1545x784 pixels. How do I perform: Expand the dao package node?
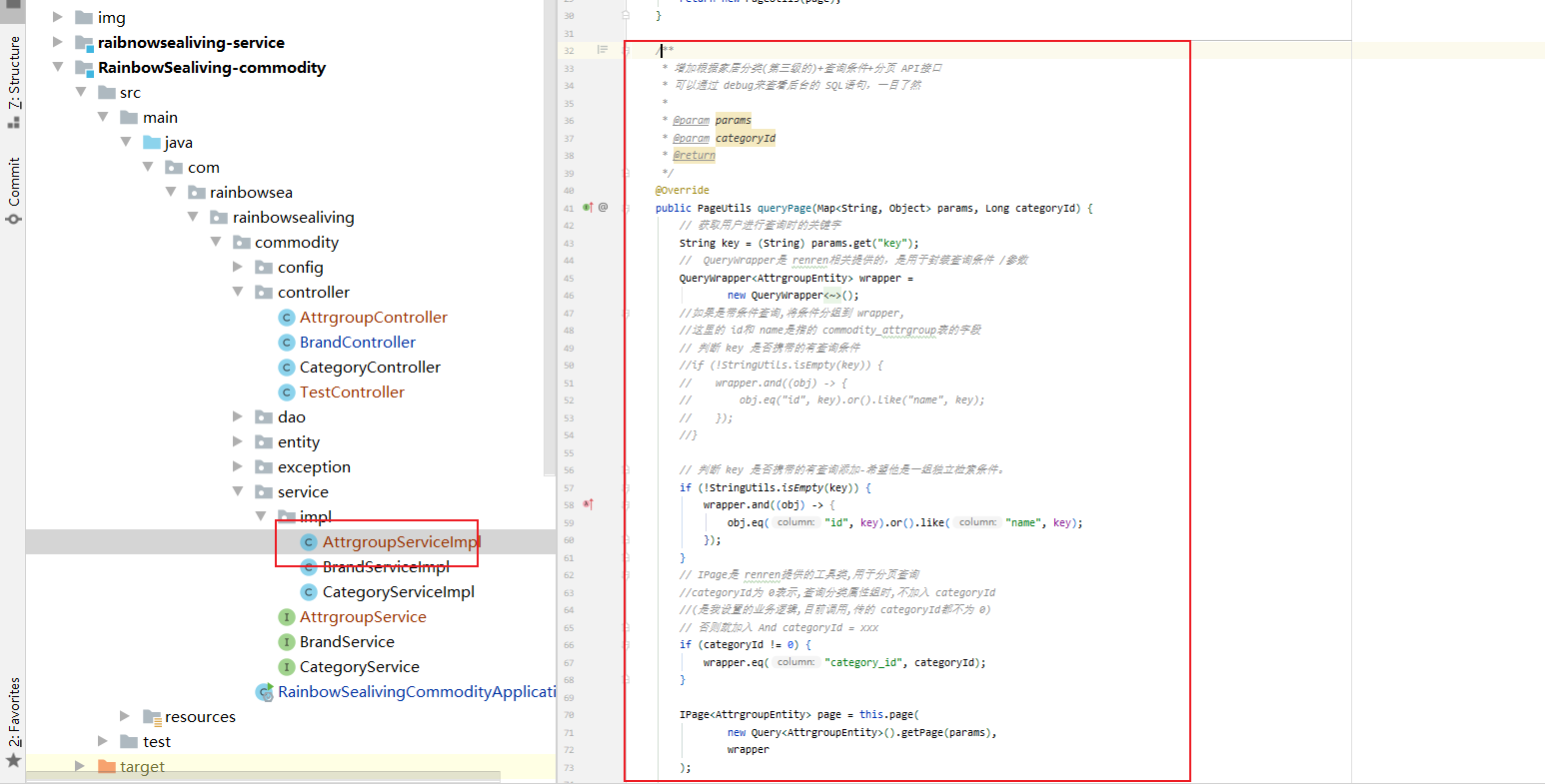pos(238,416)
